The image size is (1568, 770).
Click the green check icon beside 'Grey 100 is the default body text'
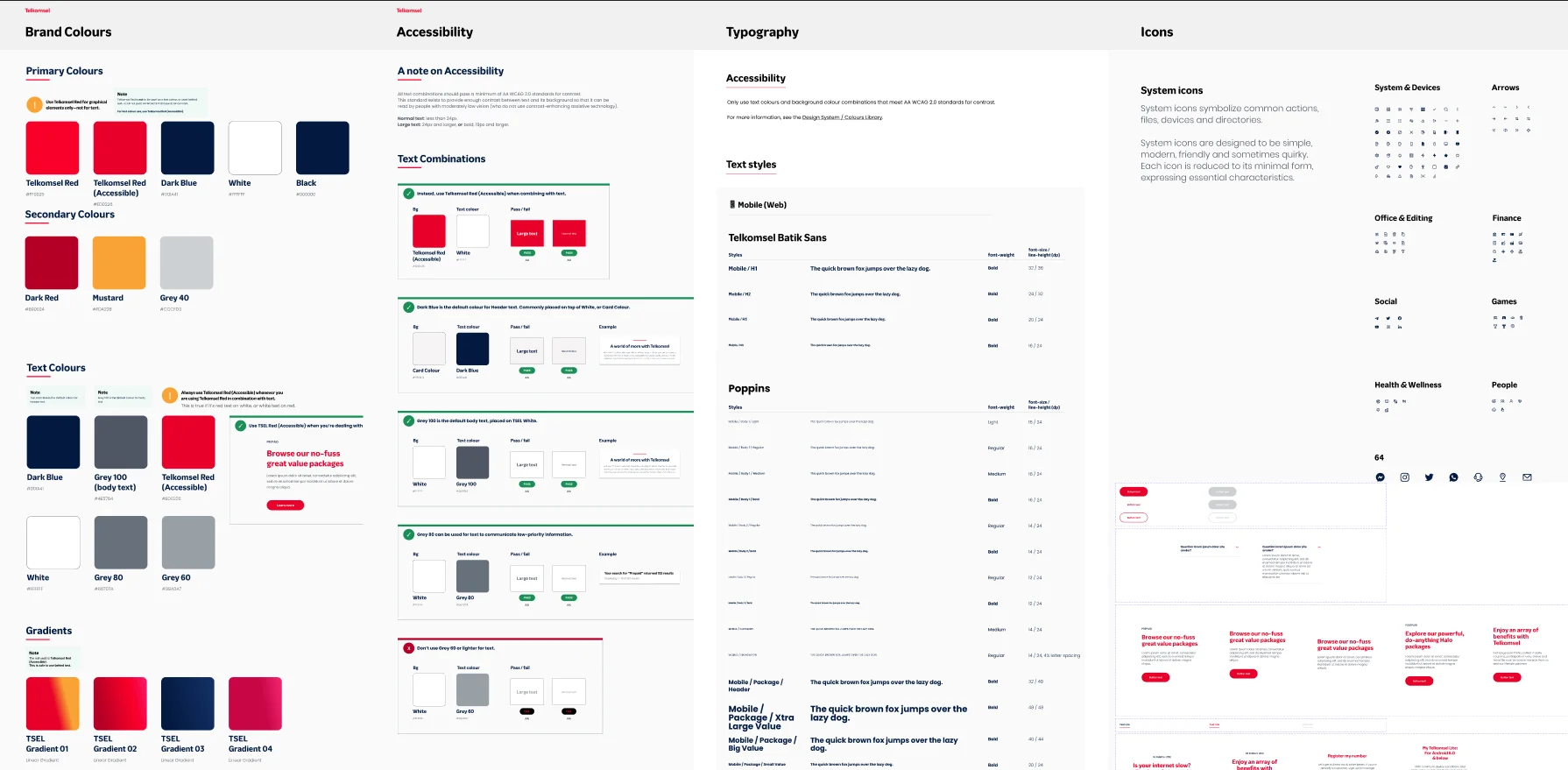(409, 420)
